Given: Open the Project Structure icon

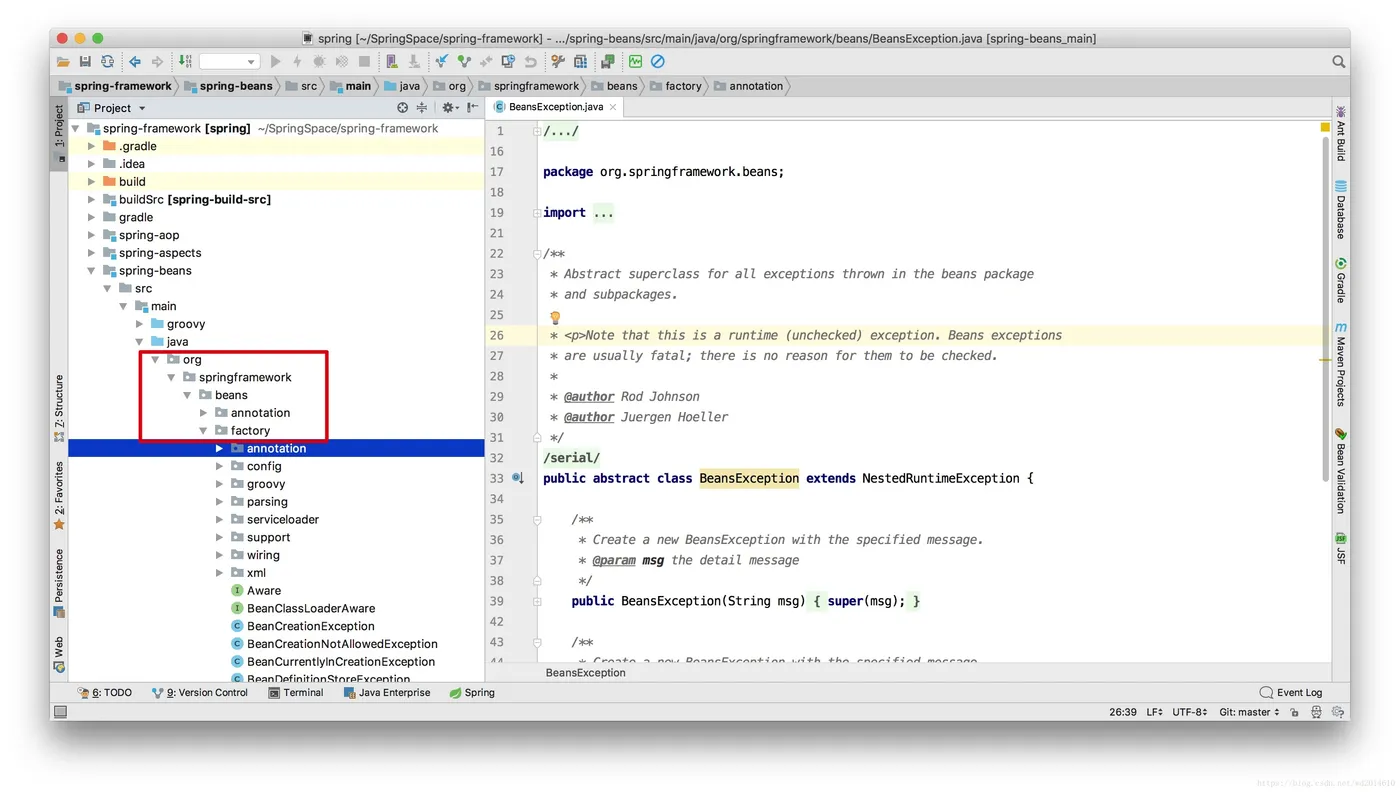Looking at the screenshot, I should (580, 62).
